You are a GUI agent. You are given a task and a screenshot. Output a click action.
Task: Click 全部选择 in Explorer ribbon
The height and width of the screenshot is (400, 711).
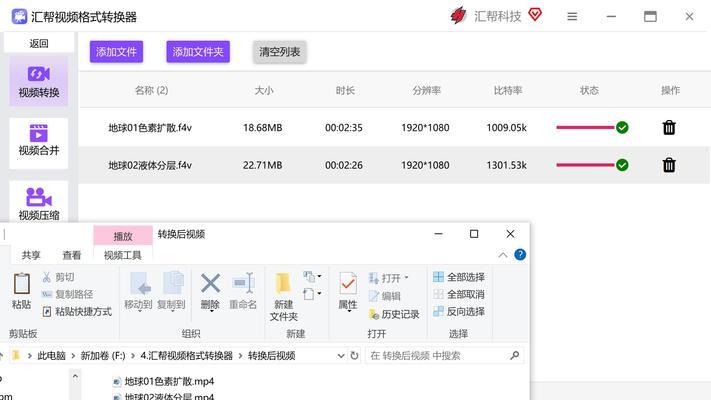[x=459, y=277]
